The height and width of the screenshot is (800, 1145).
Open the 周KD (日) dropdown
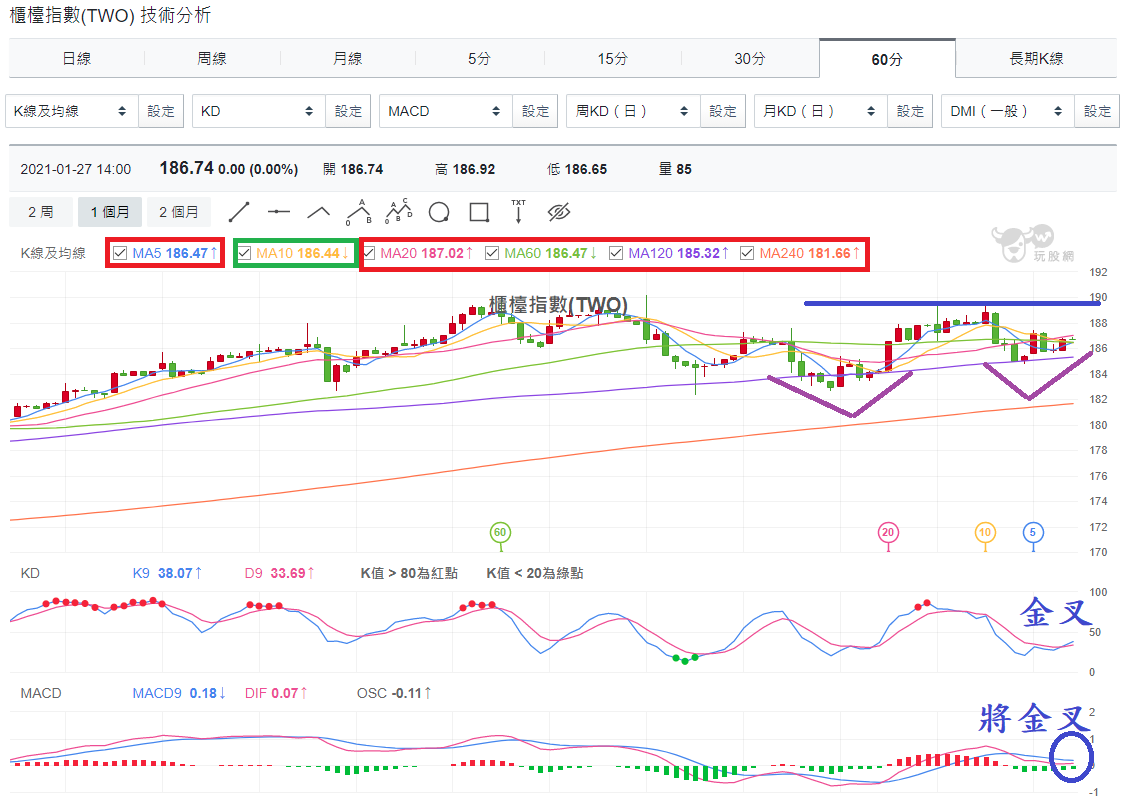pyautogui.click(x=633, y=111)
